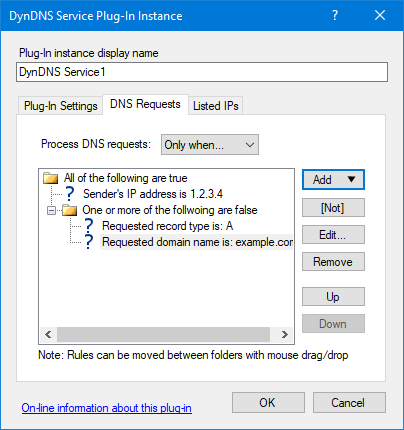Viewport: 404px width, 430px height.
Task: Click the horizontal scrollbar right arrow in the rules list
Action: [284, 334]
